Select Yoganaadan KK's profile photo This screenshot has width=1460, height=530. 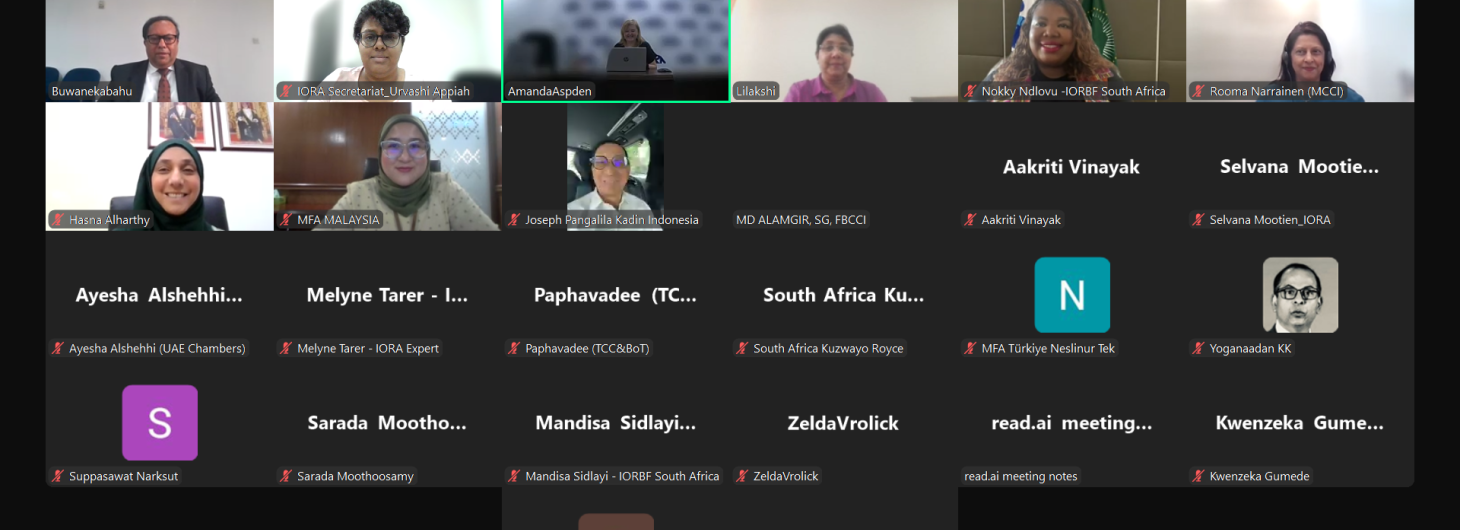pyautogui.click(x=1300, y=295)
